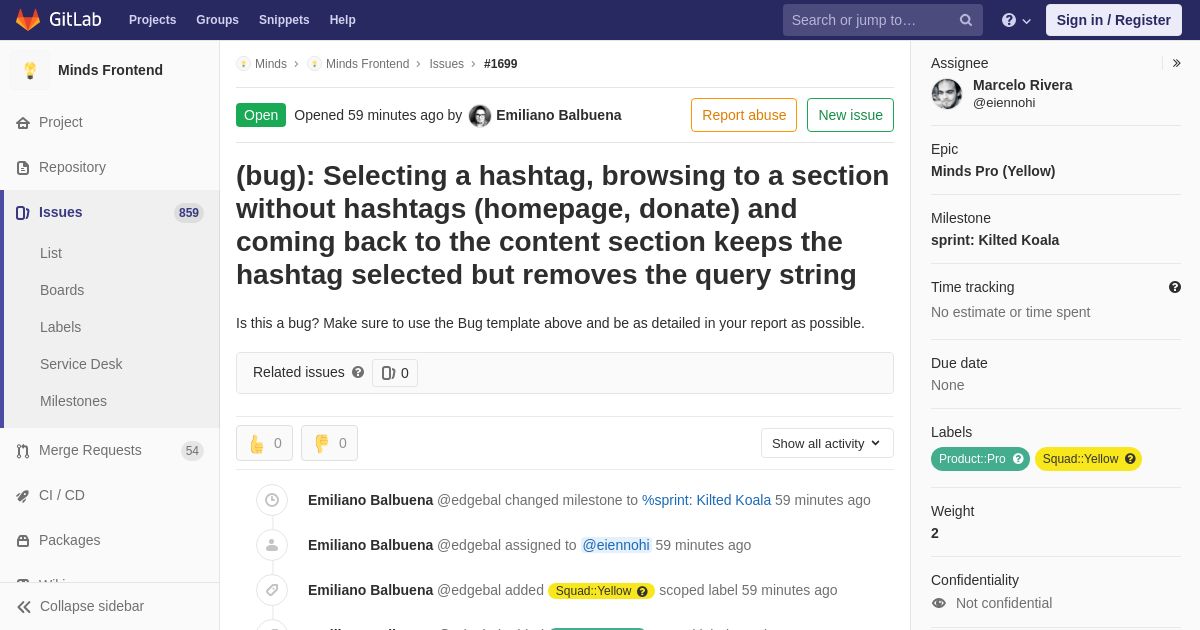Go to the Boards submenu

(x=62, y=290)
